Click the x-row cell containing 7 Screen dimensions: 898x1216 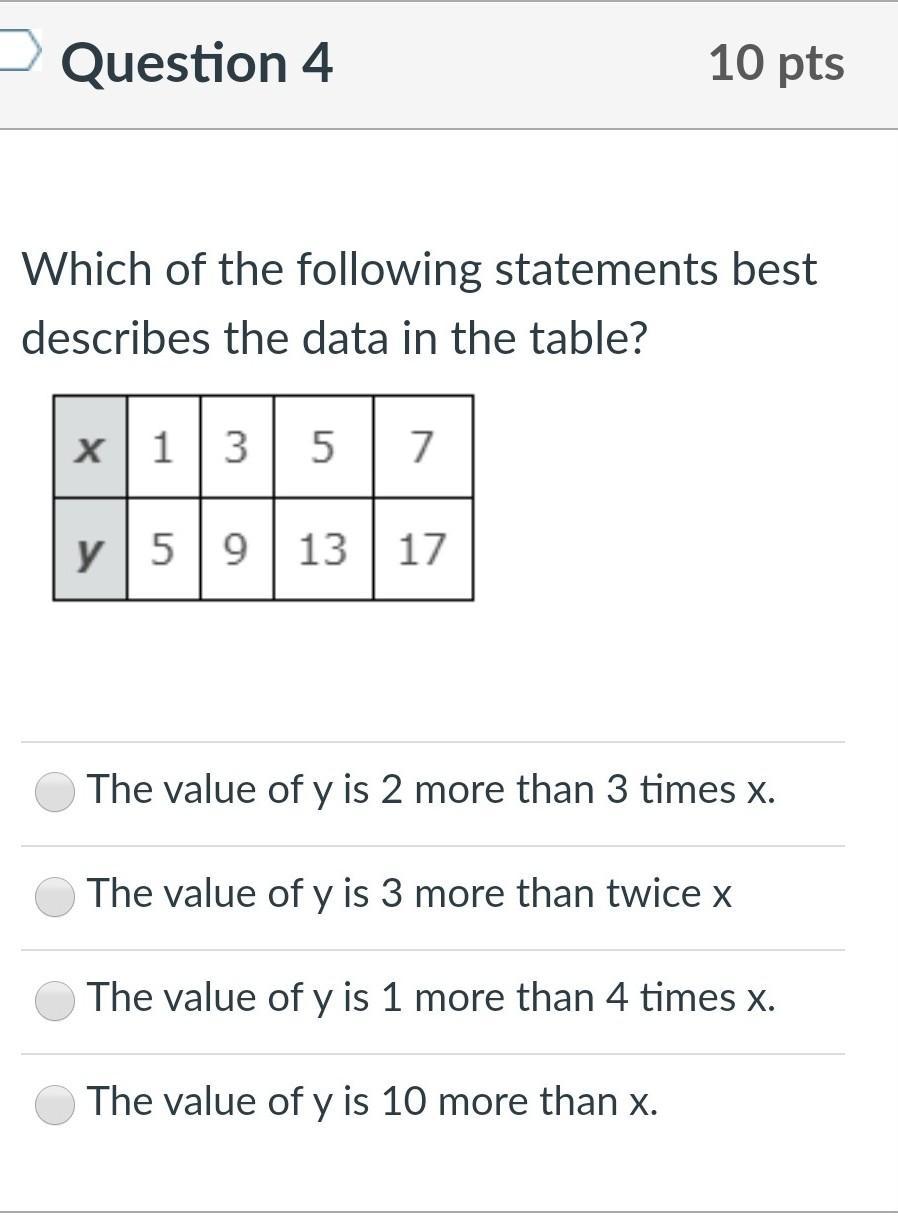click(x=422, y=447)
